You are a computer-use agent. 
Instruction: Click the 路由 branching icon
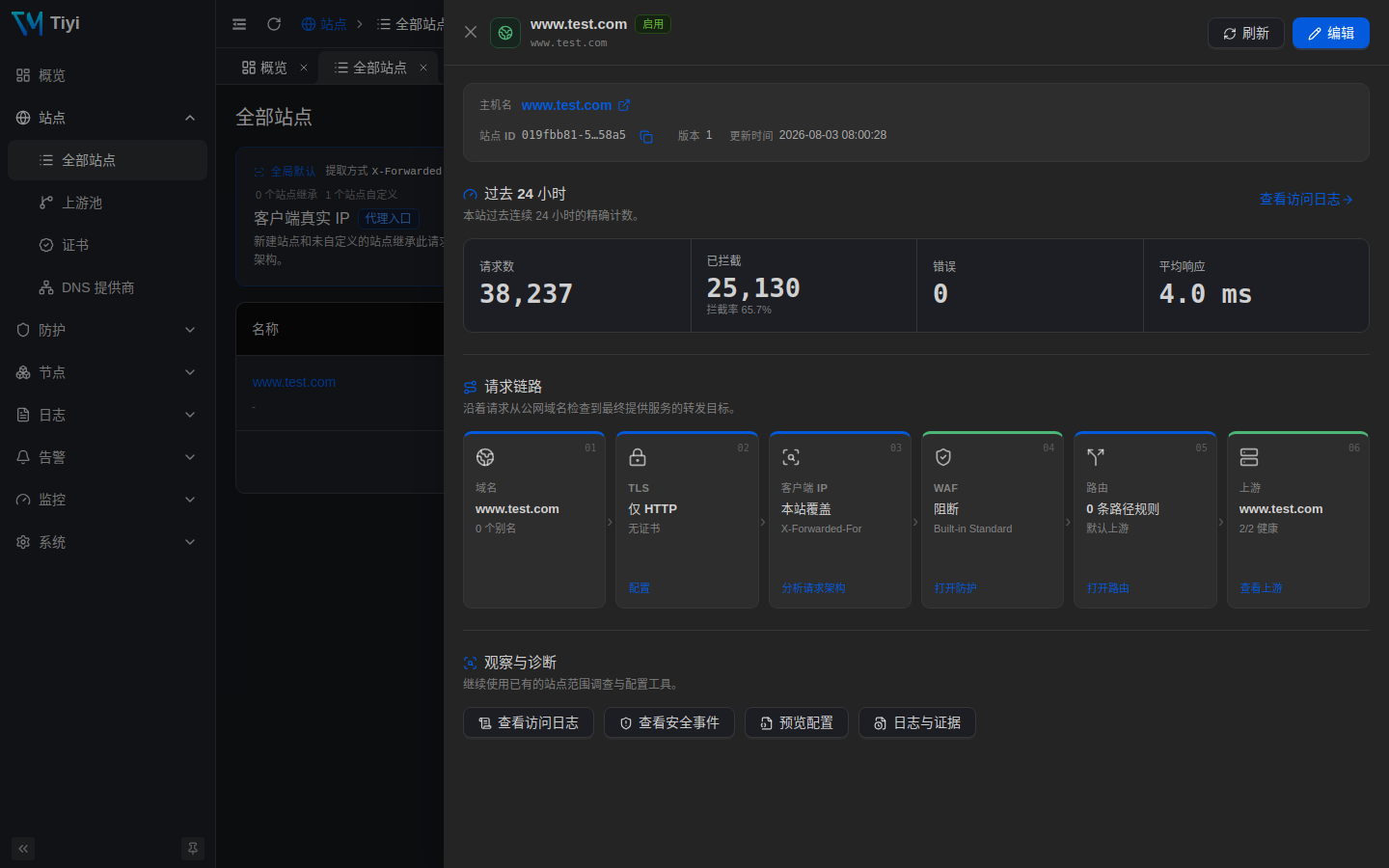[x=1096, y=457]
